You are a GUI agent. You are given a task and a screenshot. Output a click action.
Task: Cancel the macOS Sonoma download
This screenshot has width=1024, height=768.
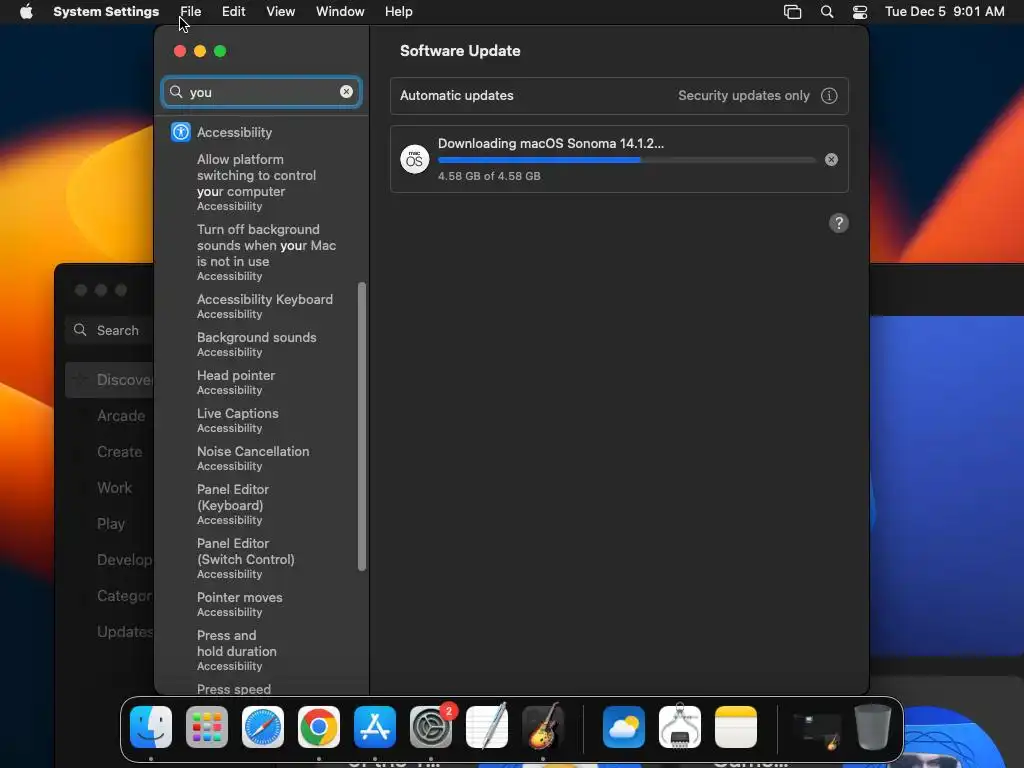point(831,159)
